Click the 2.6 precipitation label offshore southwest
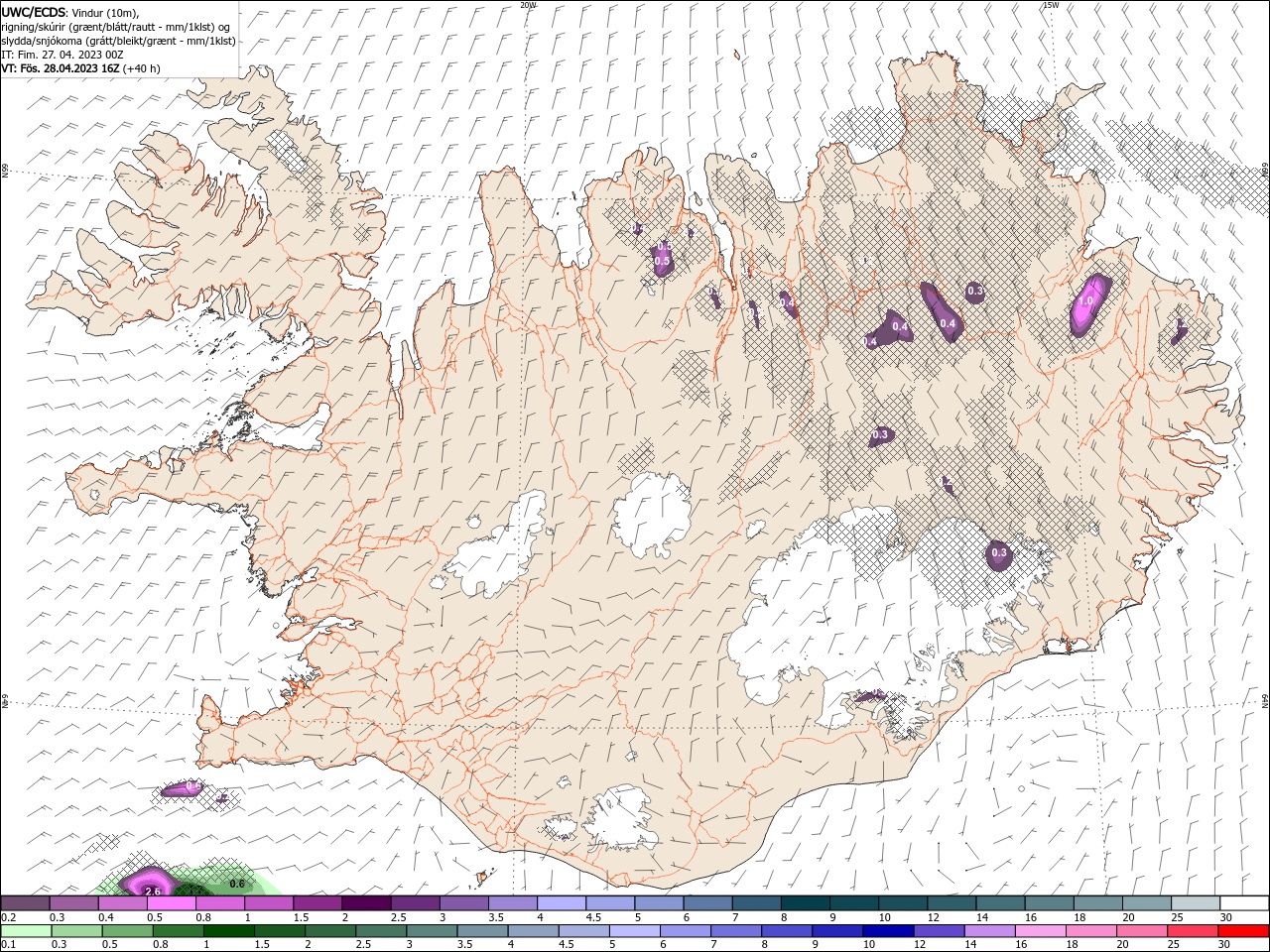The image size is (1270, 952). (x=153, y=891)
